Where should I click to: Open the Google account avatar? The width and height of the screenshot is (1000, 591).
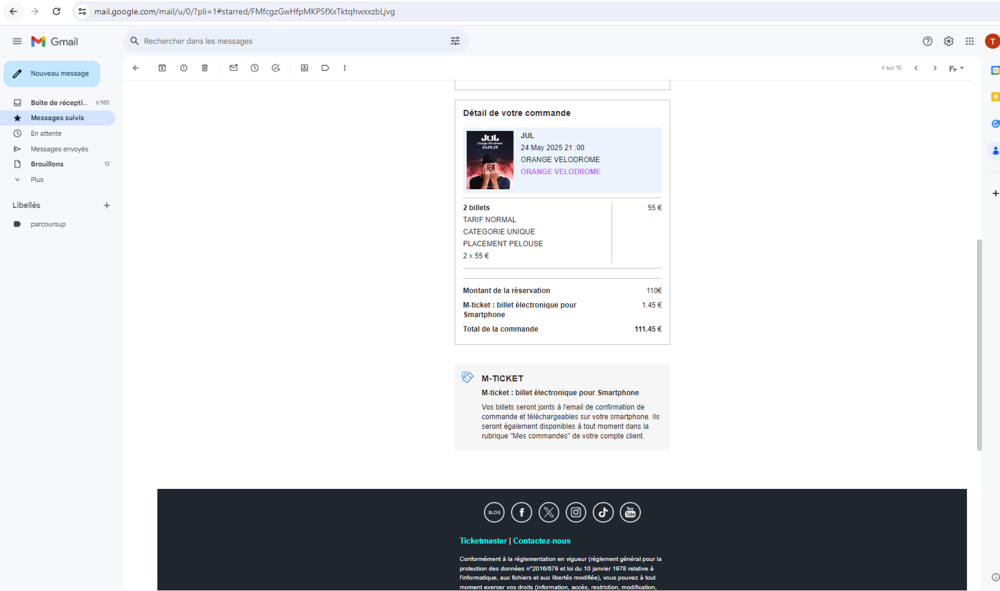pos(992,41)
